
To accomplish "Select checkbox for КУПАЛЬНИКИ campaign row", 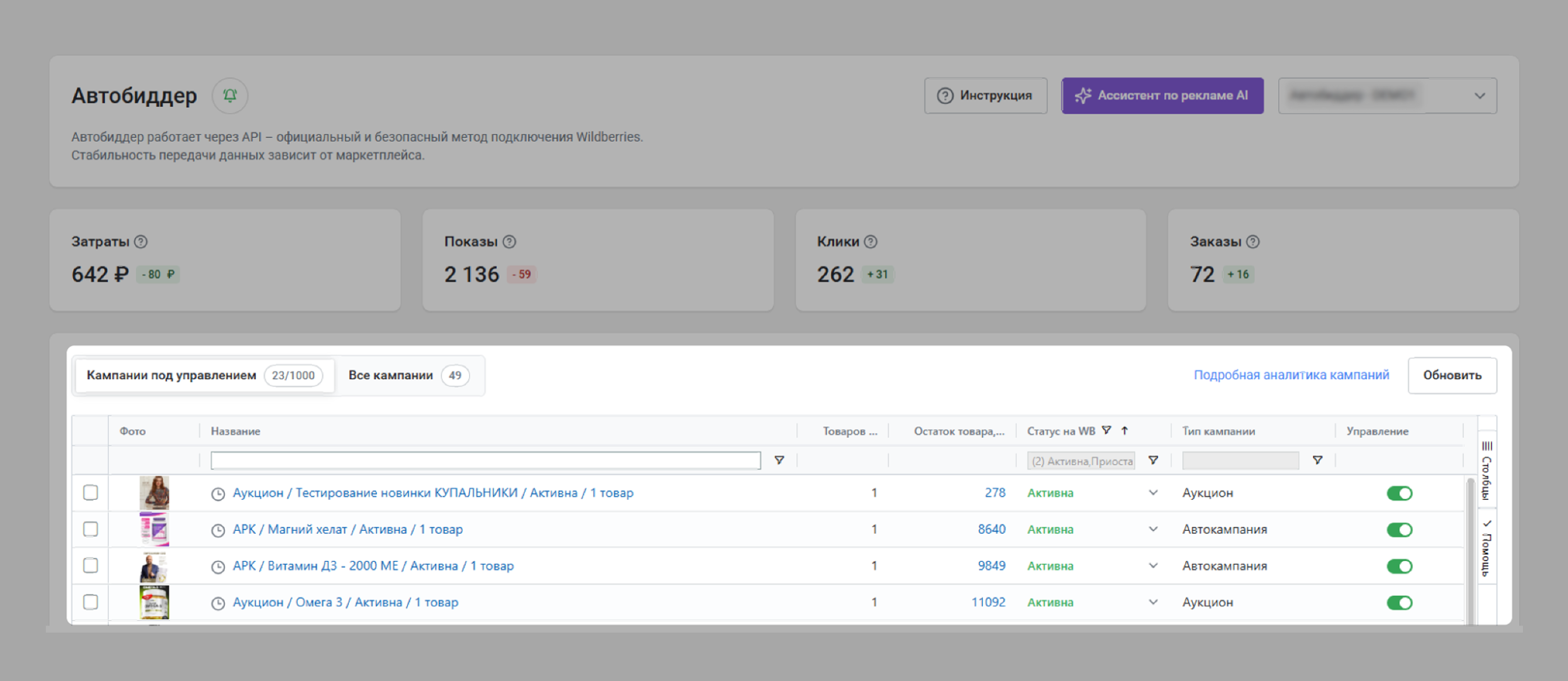I will (x=91, y=492).
